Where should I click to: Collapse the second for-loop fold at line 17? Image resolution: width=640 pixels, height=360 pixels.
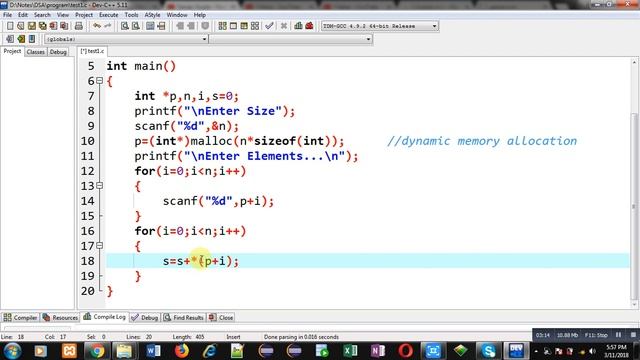click(99, 246)
